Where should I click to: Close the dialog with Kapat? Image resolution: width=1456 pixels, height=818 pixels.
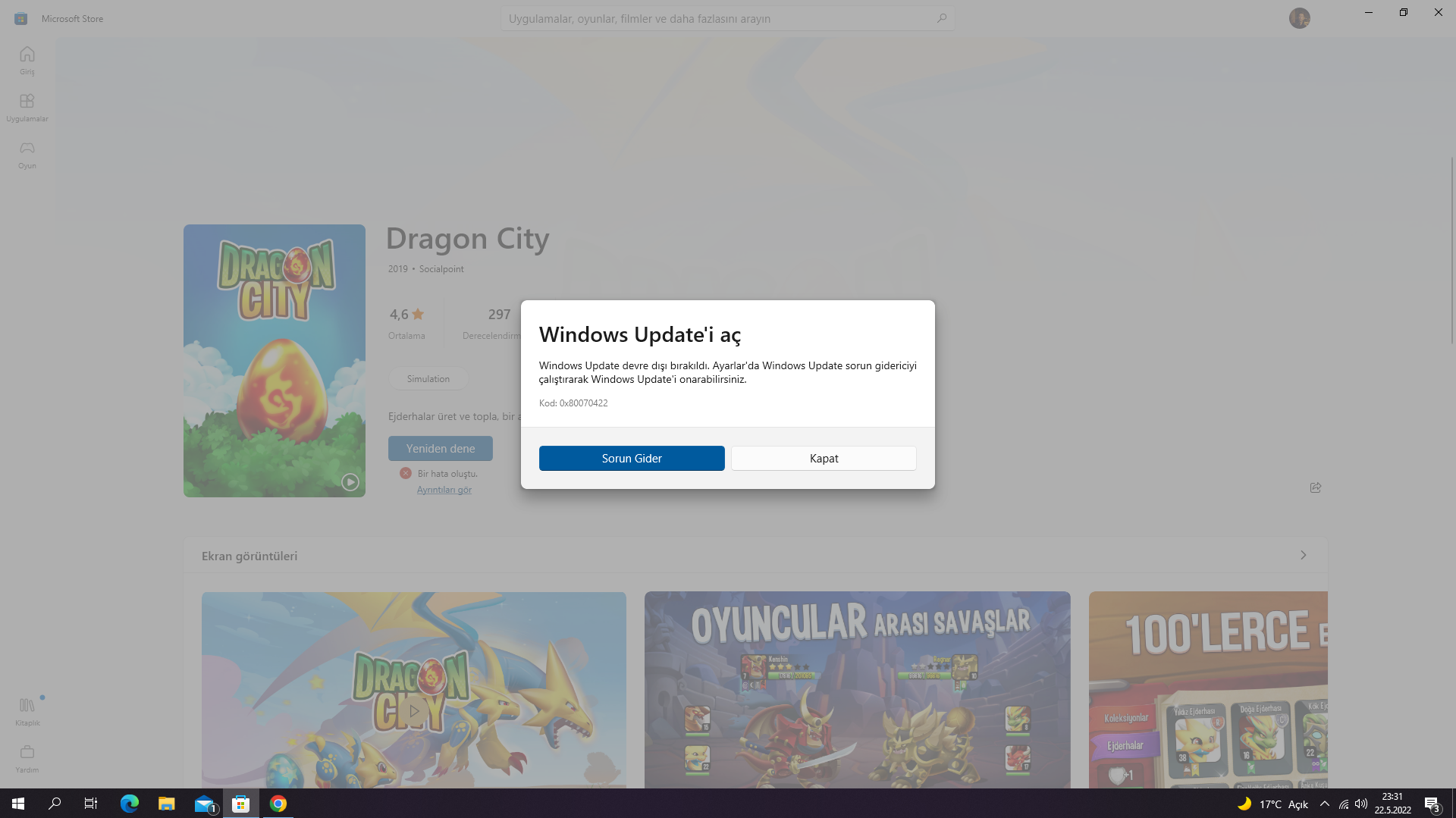(x=824, y=458)
